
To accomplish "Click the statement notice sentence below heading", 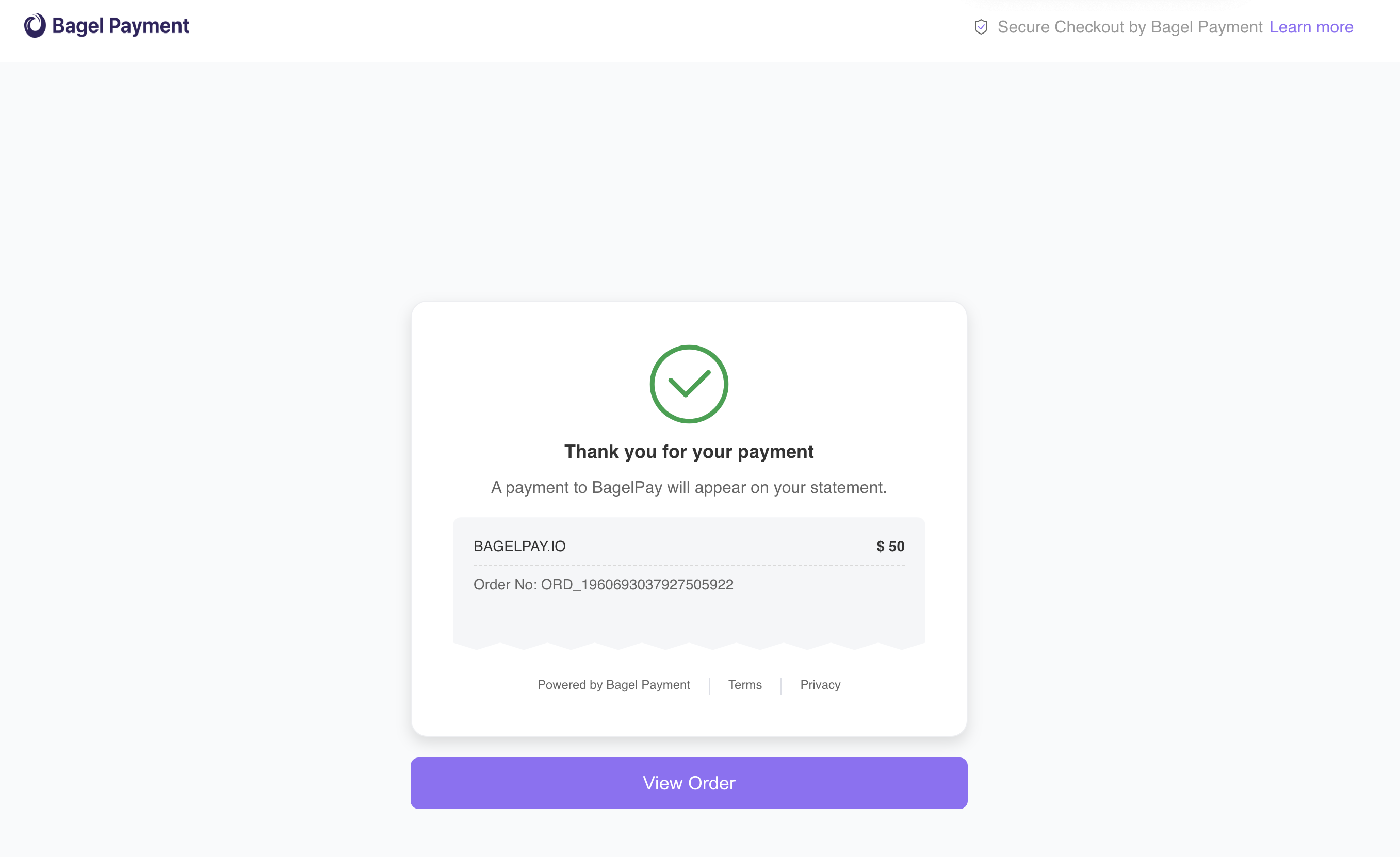I will pos(689,488).
